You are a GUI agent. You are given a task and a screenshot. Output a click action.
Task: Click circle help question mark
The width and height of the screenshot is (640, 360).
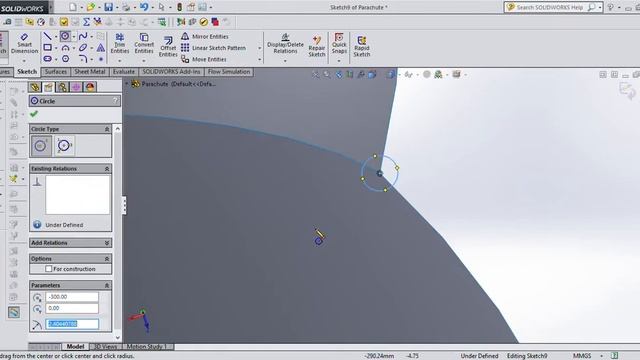(x=116, y=101)
